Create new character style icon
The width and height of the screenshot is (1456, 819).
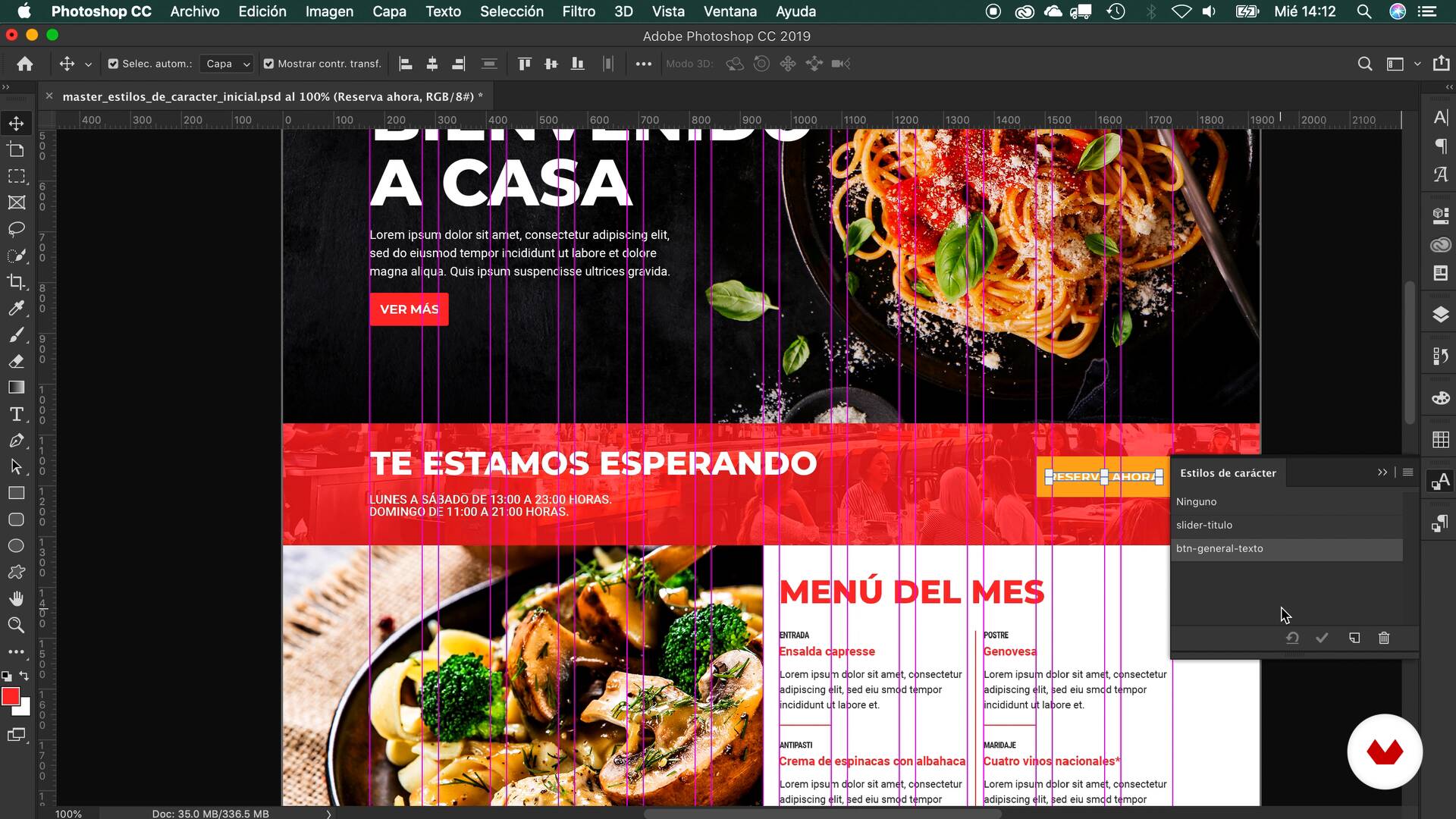click(1354, 638)
